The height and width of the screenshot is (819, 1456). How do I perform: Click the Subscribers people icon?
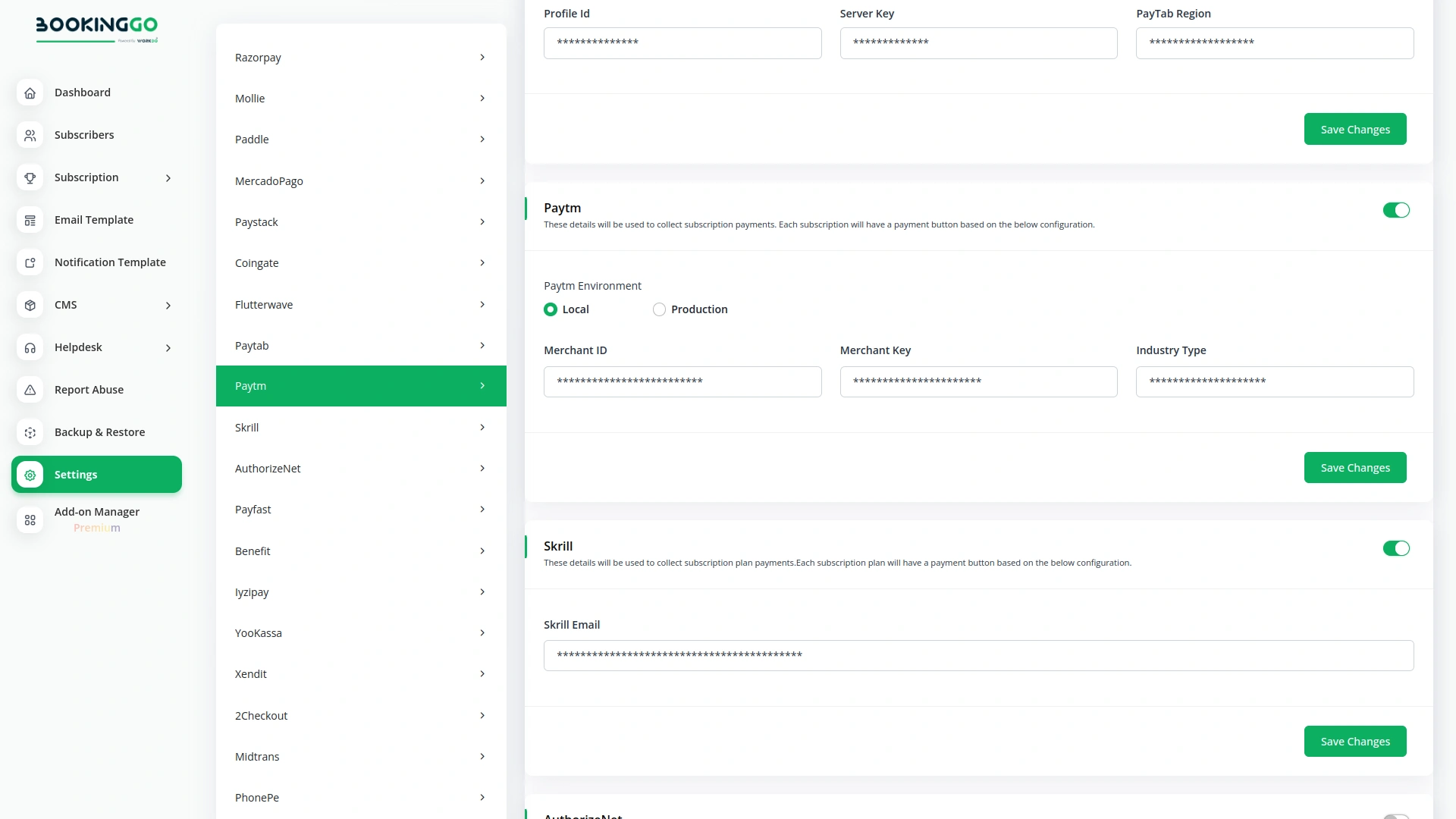pyautogui.click(x=30, y=135)
